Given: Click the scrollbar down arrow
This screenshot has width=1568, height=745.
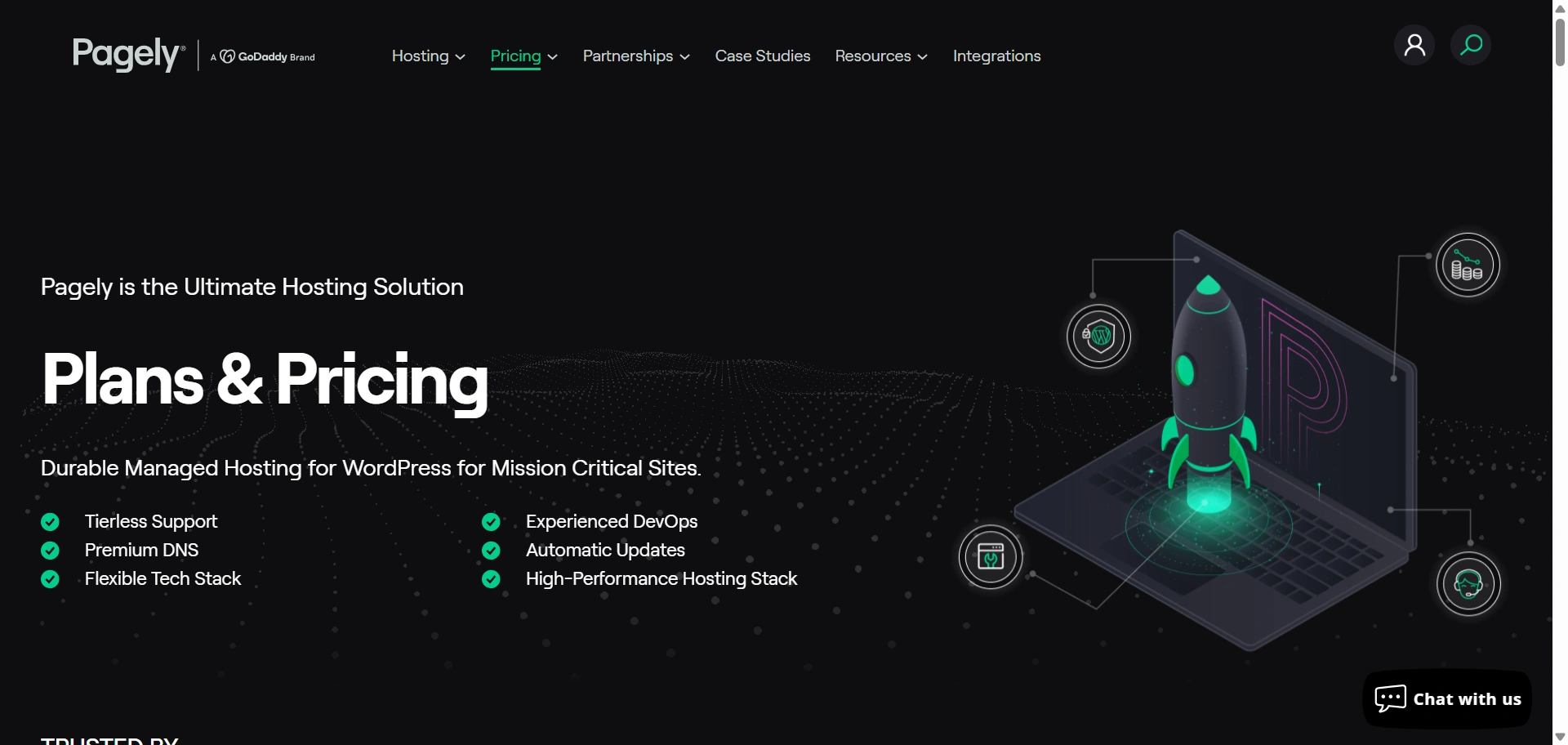Looking at the screenshot, I should click(x=1560, y=737).
